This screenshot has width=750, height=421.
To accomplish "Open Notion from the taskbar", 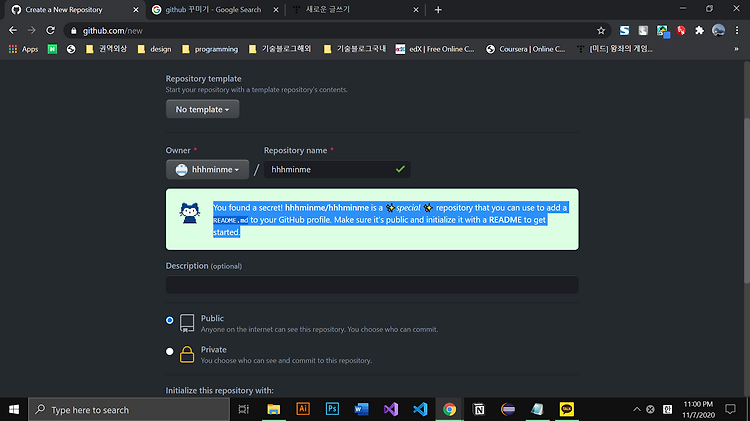I will pos(478,410).
